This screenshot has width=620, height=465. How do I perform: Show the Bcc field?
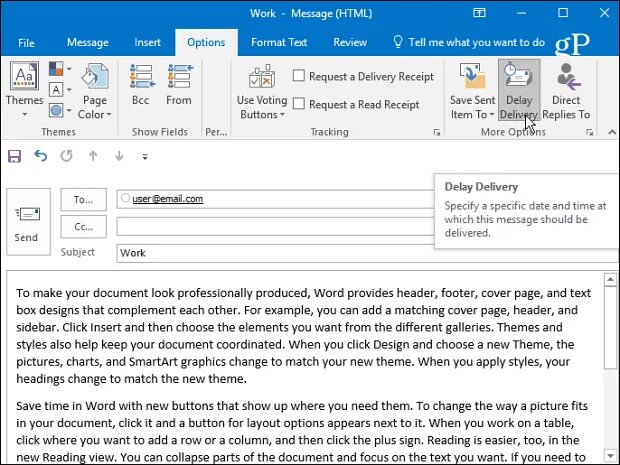point(141,84)
